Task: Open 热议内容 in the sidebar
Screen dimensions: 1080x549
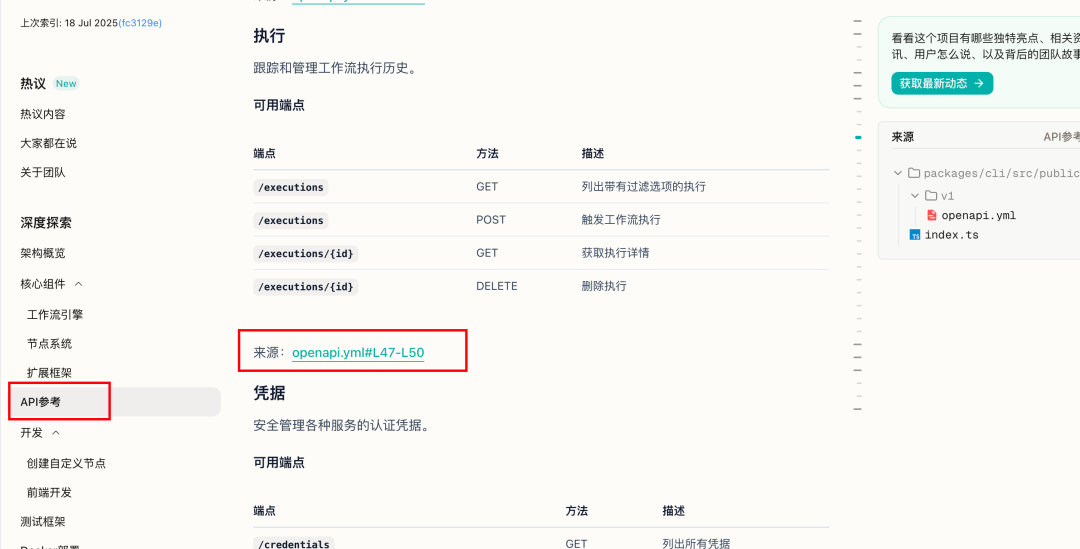Action: click(x=43, y=114)
